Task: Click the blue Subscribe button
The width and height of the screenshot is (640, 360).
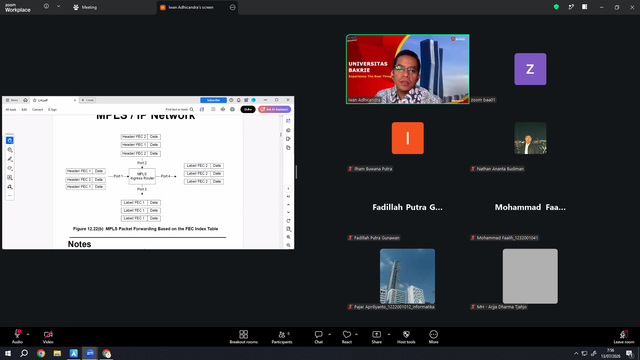Action: tap(213, 100)
